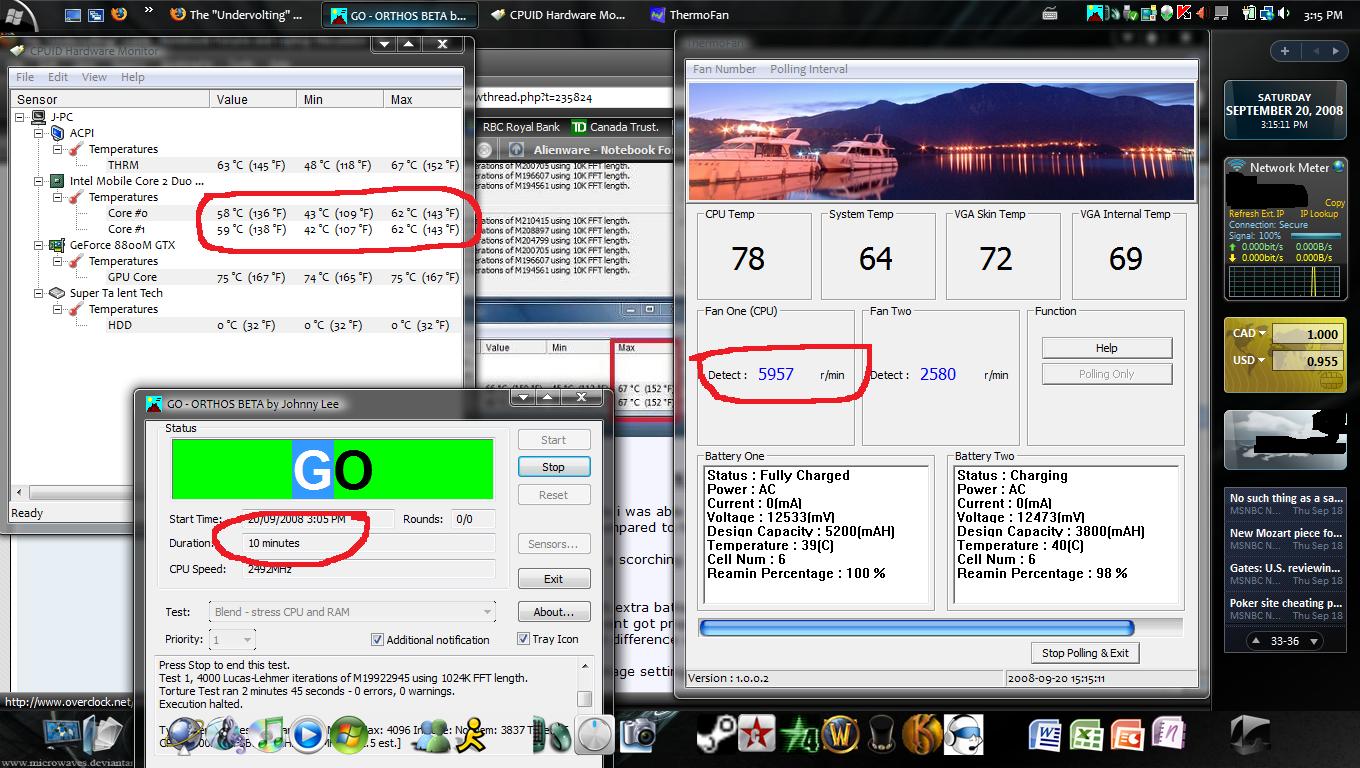The height and width of the screenshot is (768, 1360).
Task: Click the About button in ORTHOS
Action: tap(553, 612)
